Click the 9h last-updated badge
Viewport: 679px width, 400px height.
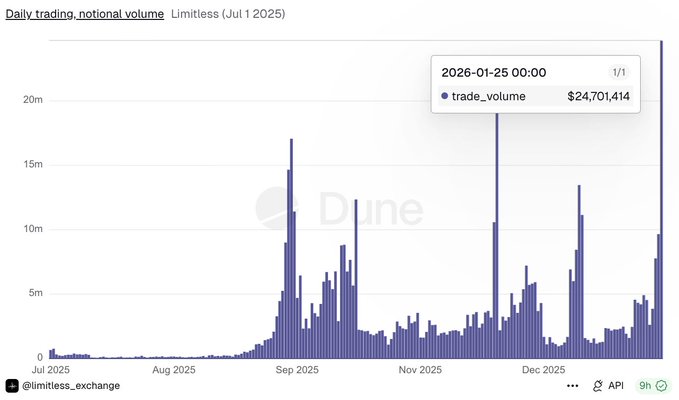click(645, 385)
